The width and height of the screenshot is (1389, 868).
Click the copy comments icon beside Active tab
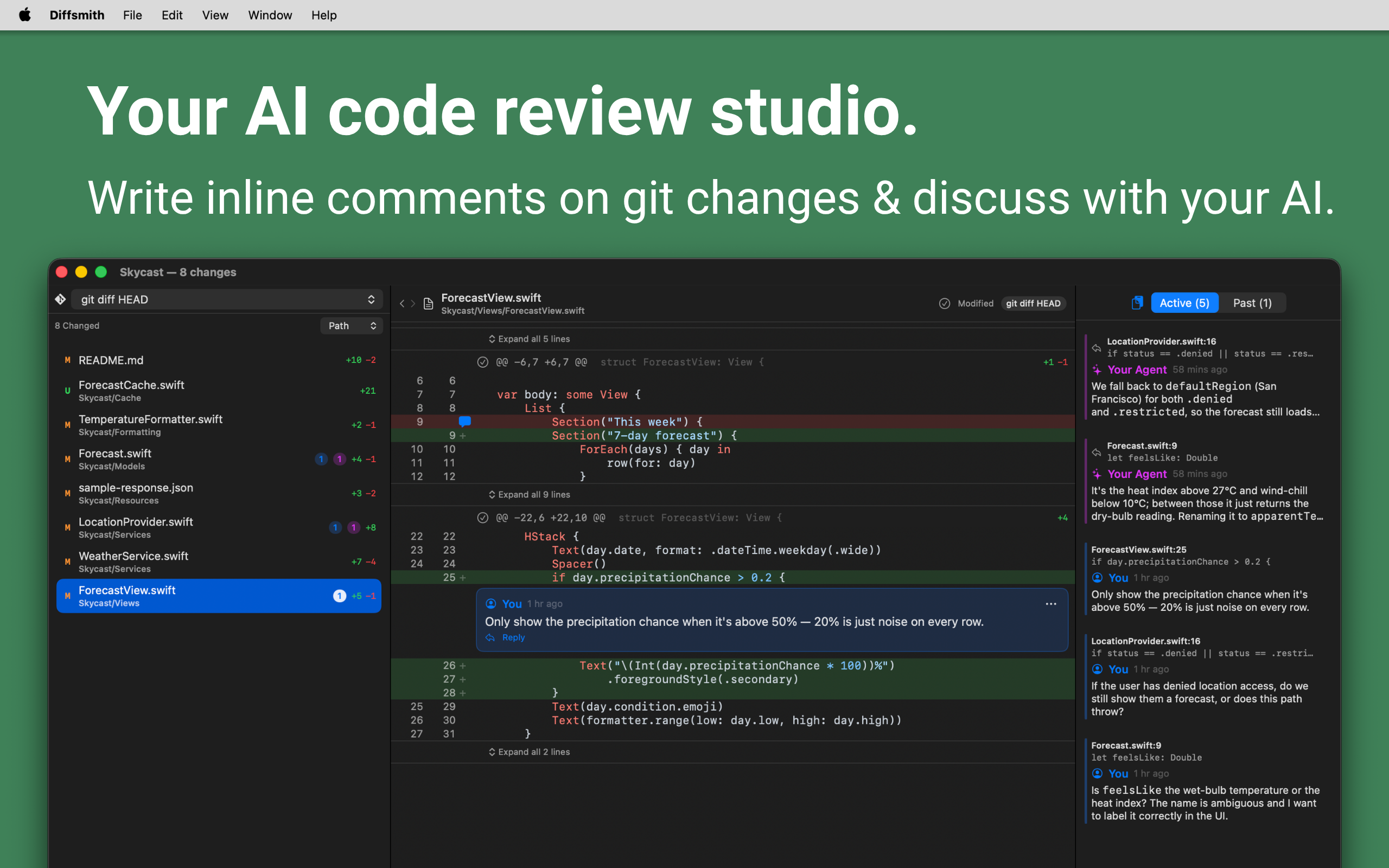click(x=1137, y=303)
